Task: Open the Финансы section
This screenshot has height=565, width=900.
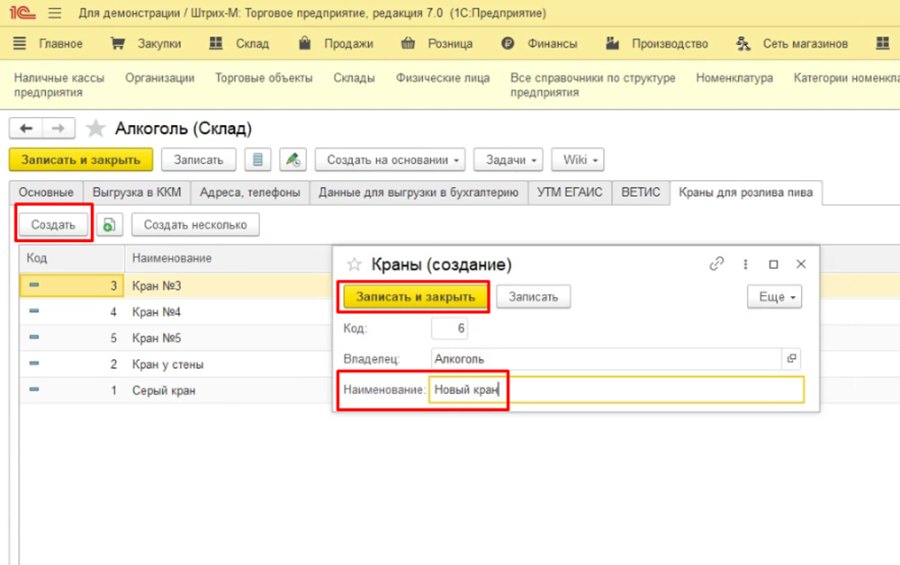Action: pyautogui.click(x=539, y=44)
